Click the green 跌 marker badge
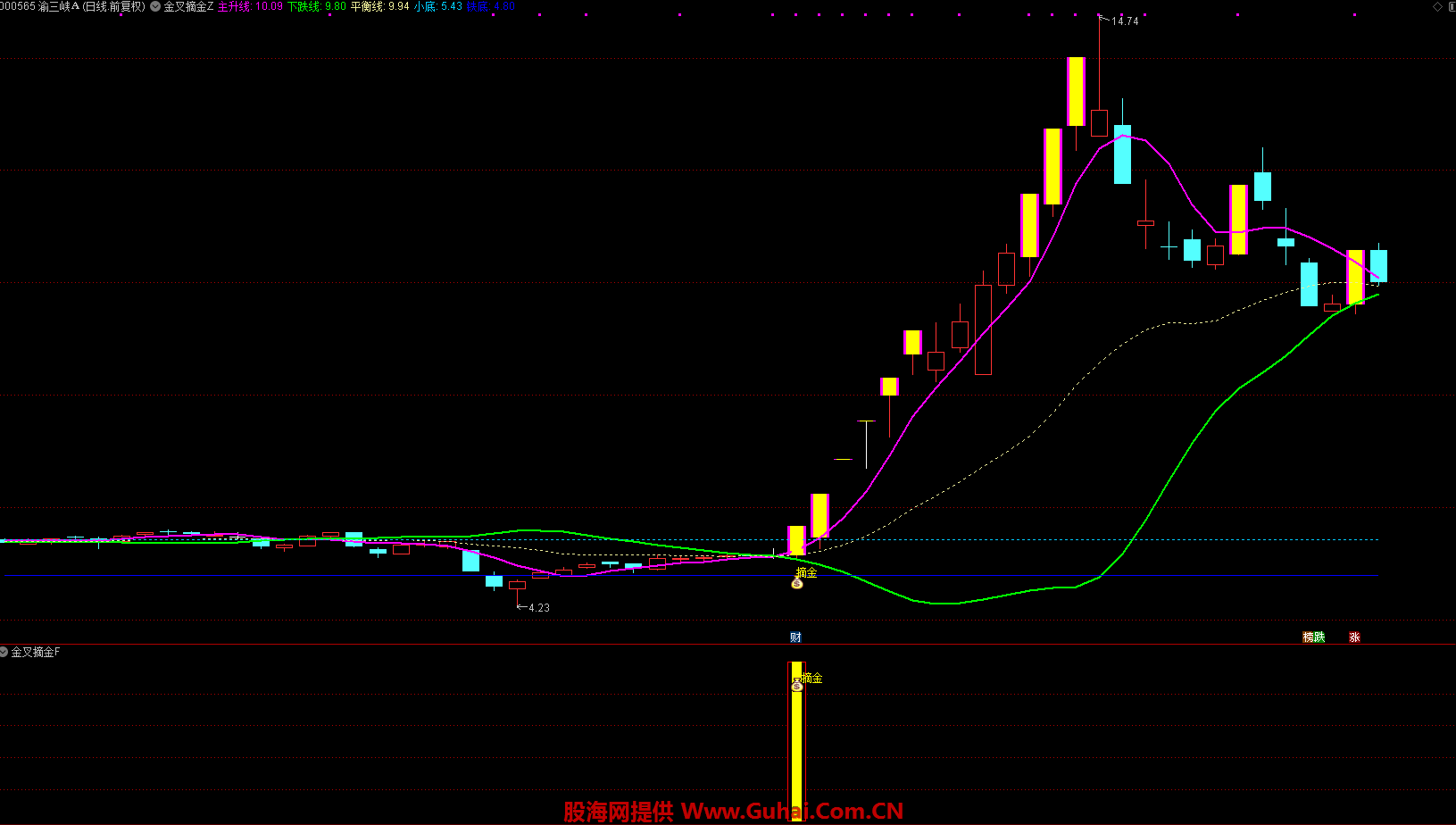This screenshot has width=1456, height=825. tap(1319, 637)
